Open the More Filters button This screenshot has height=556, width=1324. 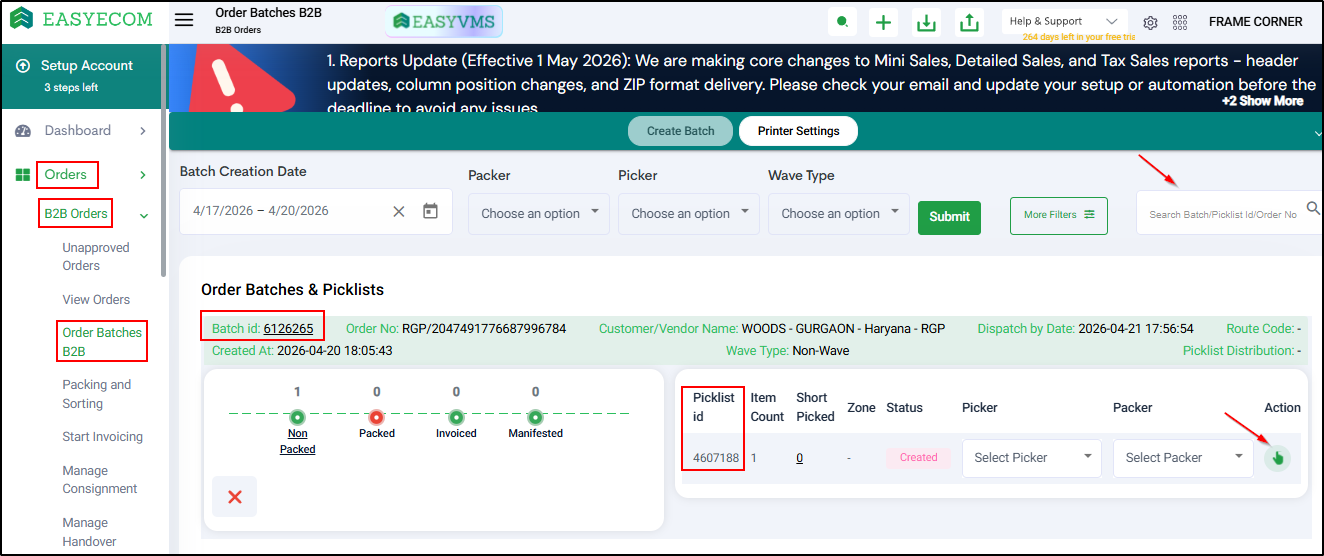(x=1059, y=215)
